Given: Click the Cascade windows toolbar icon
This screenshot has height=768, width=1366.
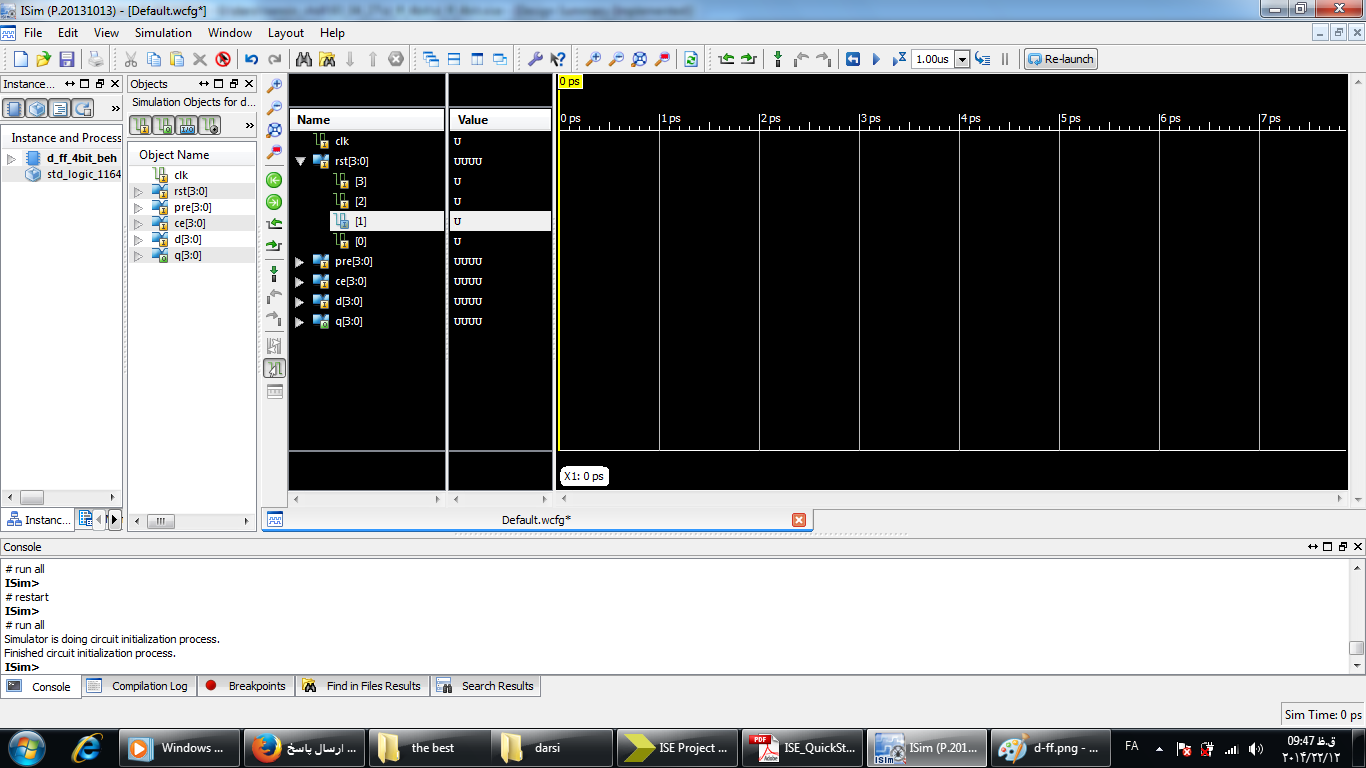Looking at the screenshot, I should (x=431, y=59).
